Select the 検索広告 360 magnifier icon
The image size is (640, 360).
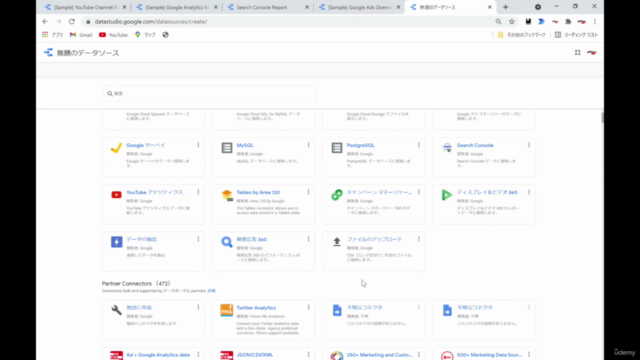coord(227,242)
